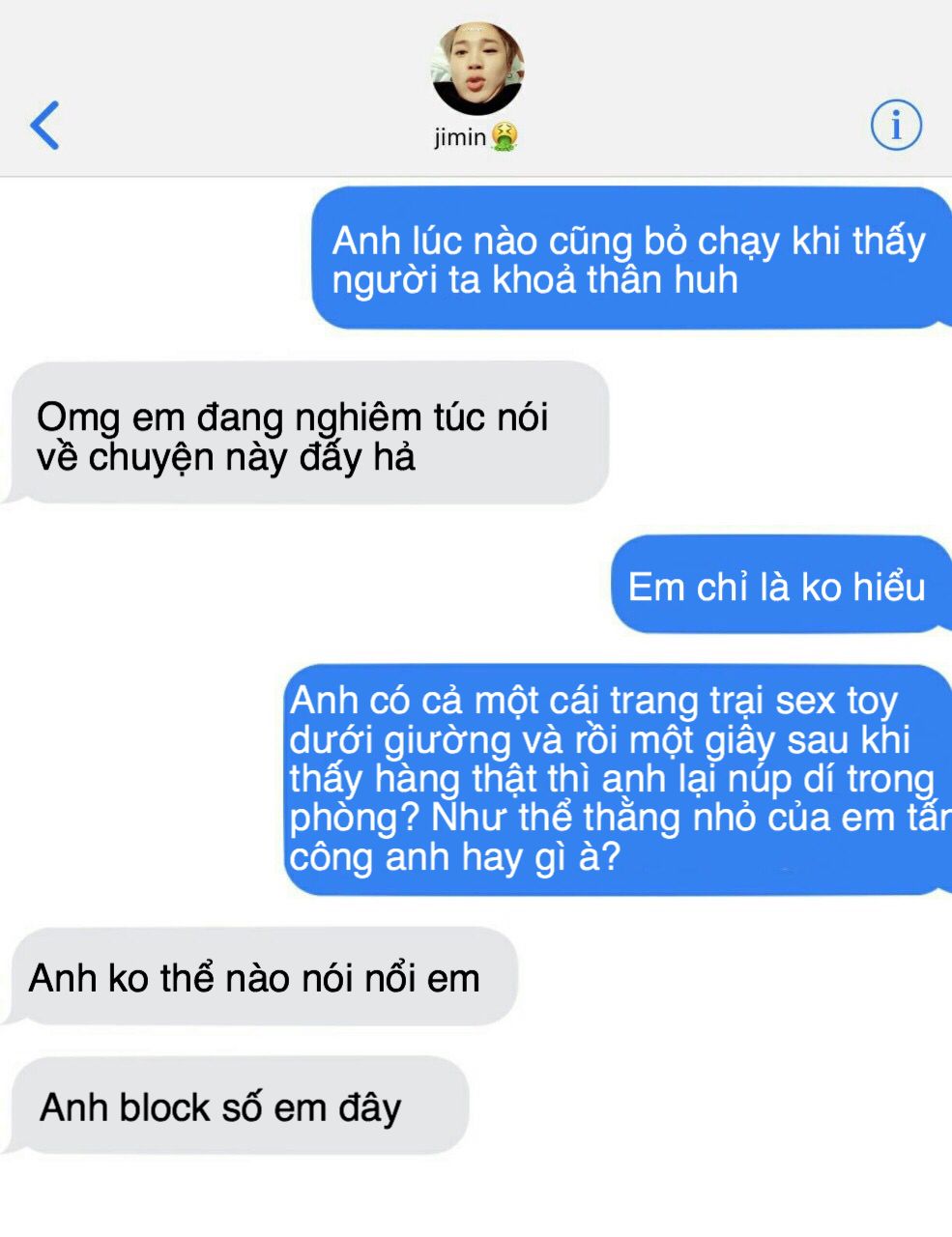Select the long blue message about "trang trại"
Viewport: 952px width, 1237px height.
[x=618, y=779]
